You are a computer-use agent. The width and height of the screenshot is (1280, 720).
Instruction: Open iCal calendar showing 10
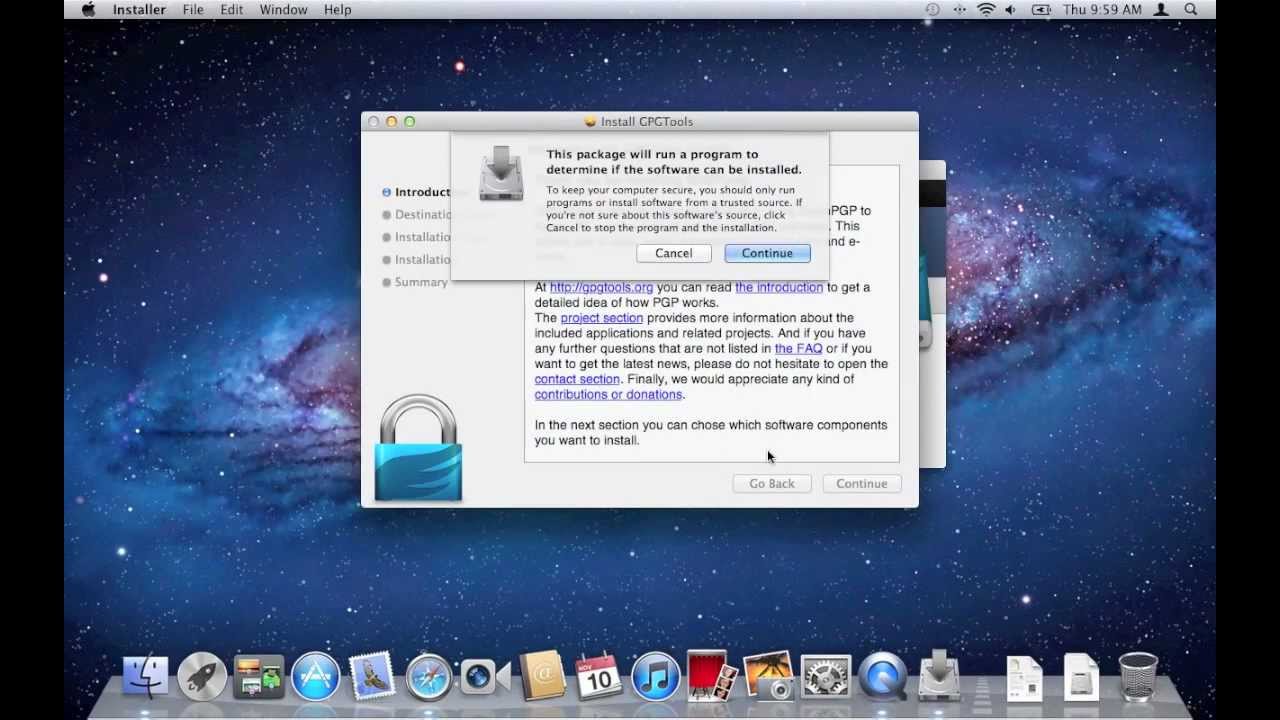click(599, 677)
